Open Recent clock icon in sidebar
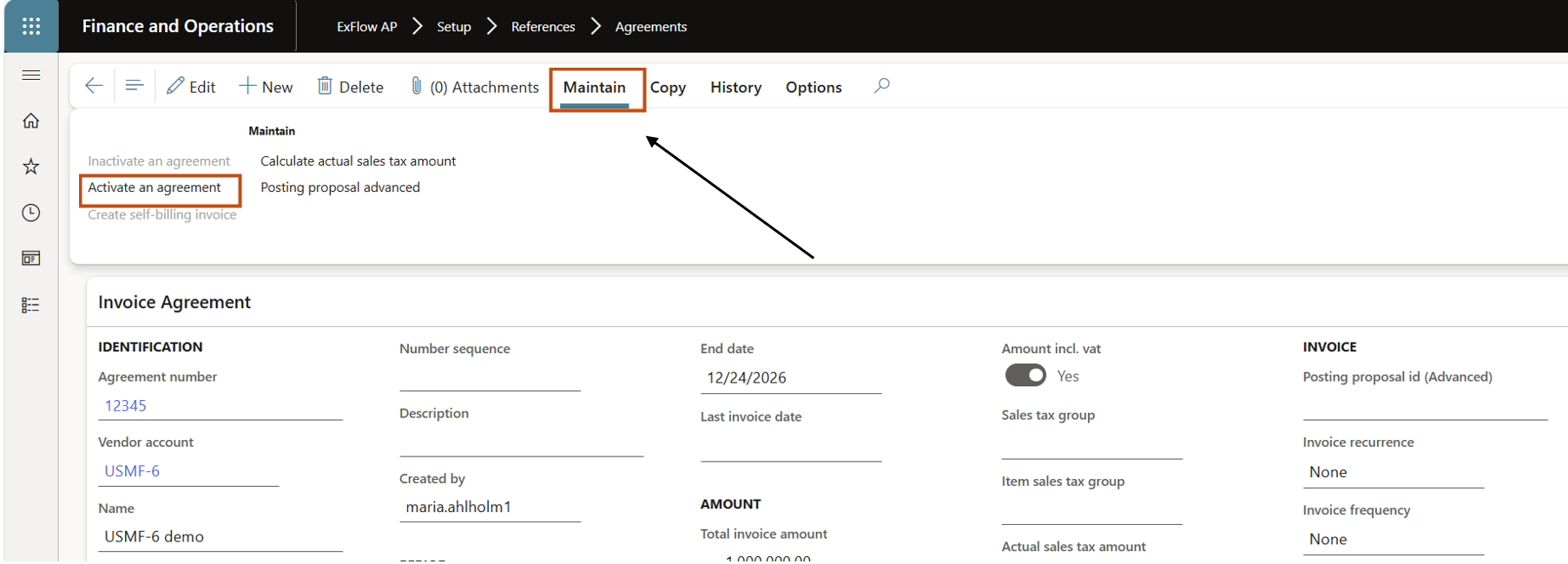The height and width of the screenshot is (564, 1568). (x=31, y=213)
